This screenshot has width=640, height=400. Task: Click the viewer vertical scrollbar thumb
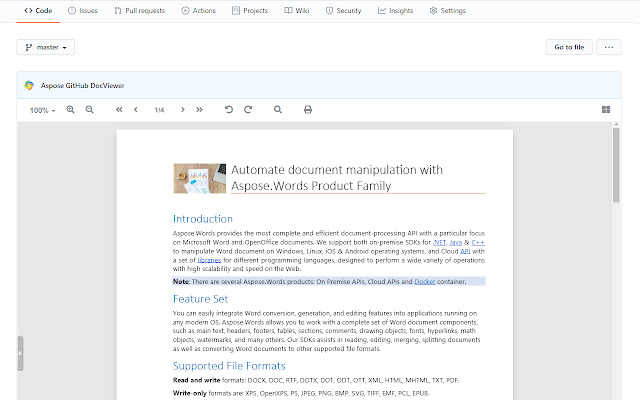coord(616,165)
